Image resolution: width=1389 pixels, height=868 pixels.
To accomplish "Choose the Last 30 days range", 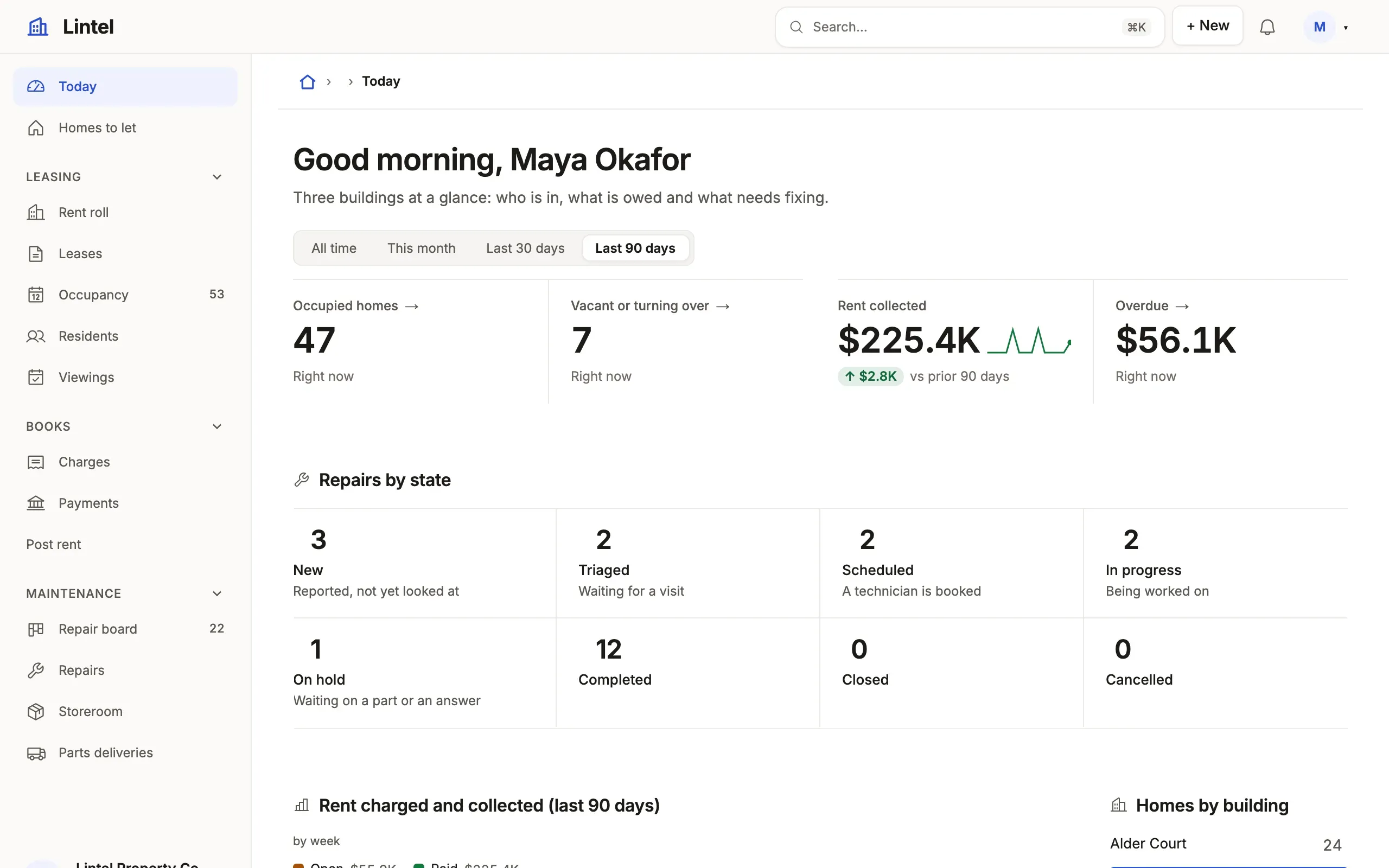I will coord(525,248).
